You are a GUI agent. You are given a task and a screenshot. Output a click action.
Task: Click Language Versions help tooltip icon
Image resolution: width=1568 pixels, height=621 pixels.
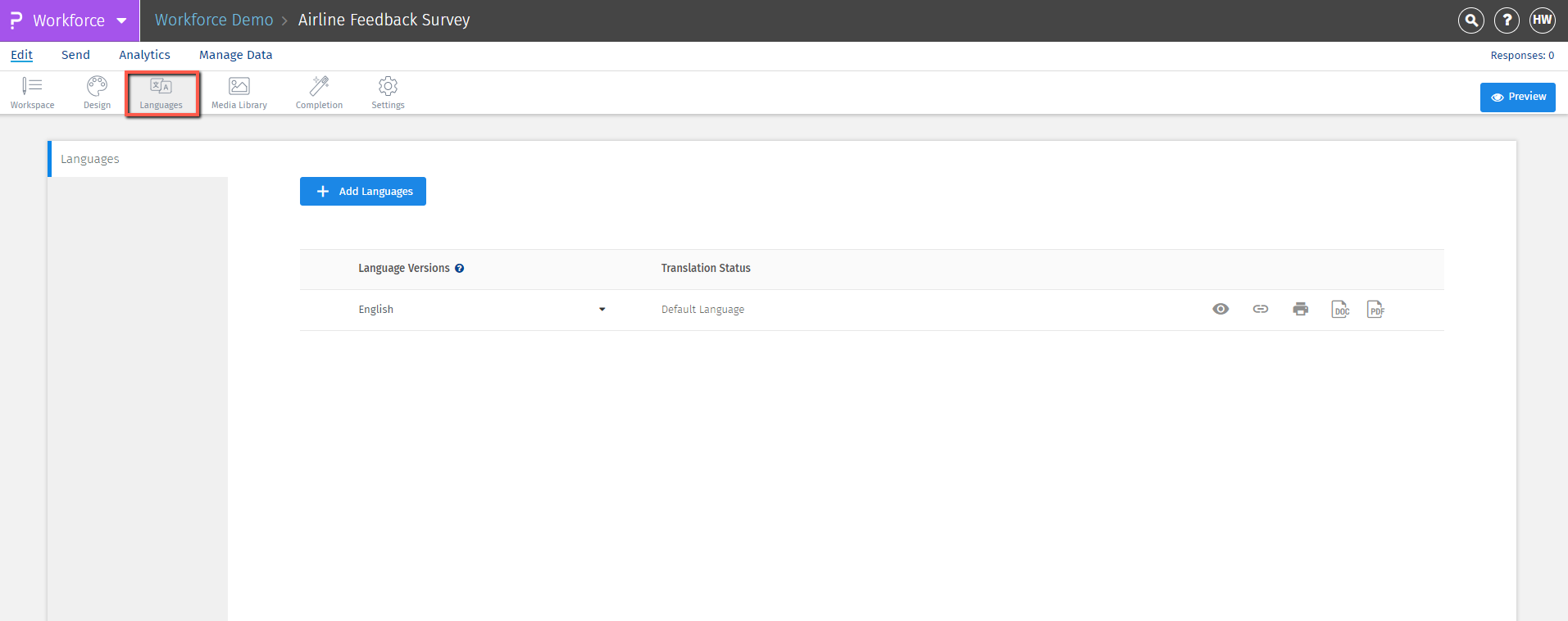460,268
